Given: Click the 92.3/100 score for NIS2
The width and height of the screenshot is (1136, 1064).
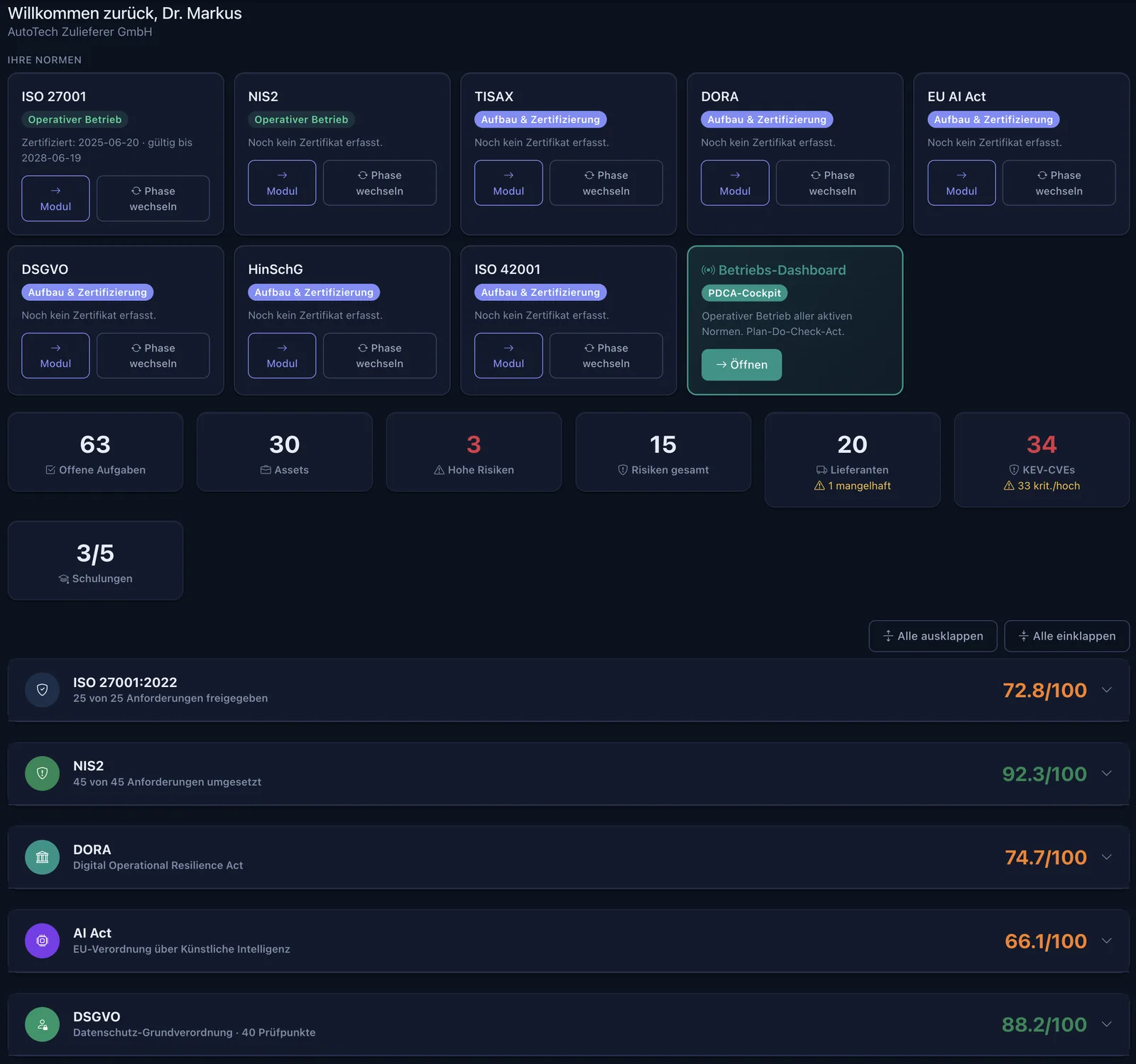Looking at the screenshot, I should tap(1044, 774).
